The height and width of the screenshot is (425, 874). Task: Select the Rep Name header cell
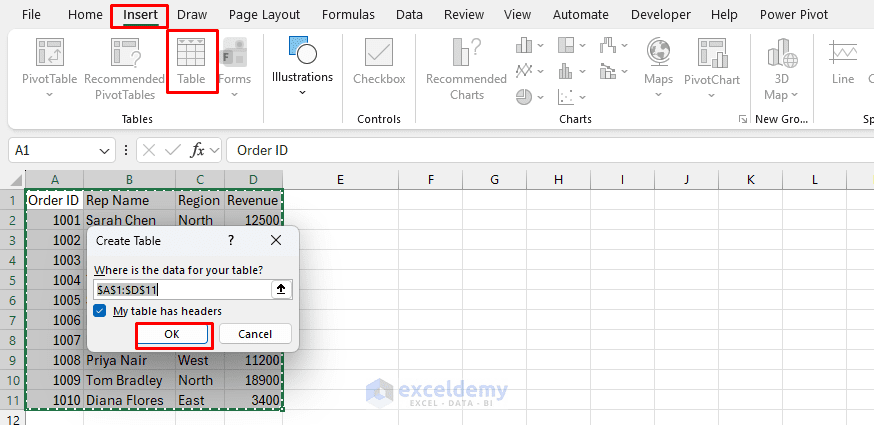(x=129, y=200)
